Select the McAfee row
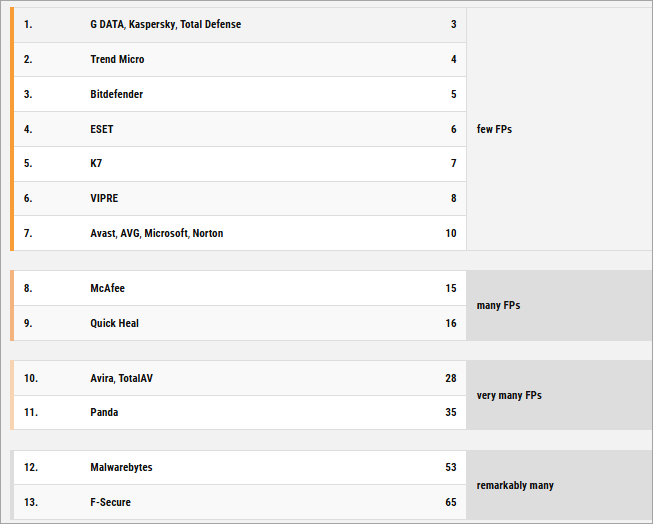 [x=107, y=288]
